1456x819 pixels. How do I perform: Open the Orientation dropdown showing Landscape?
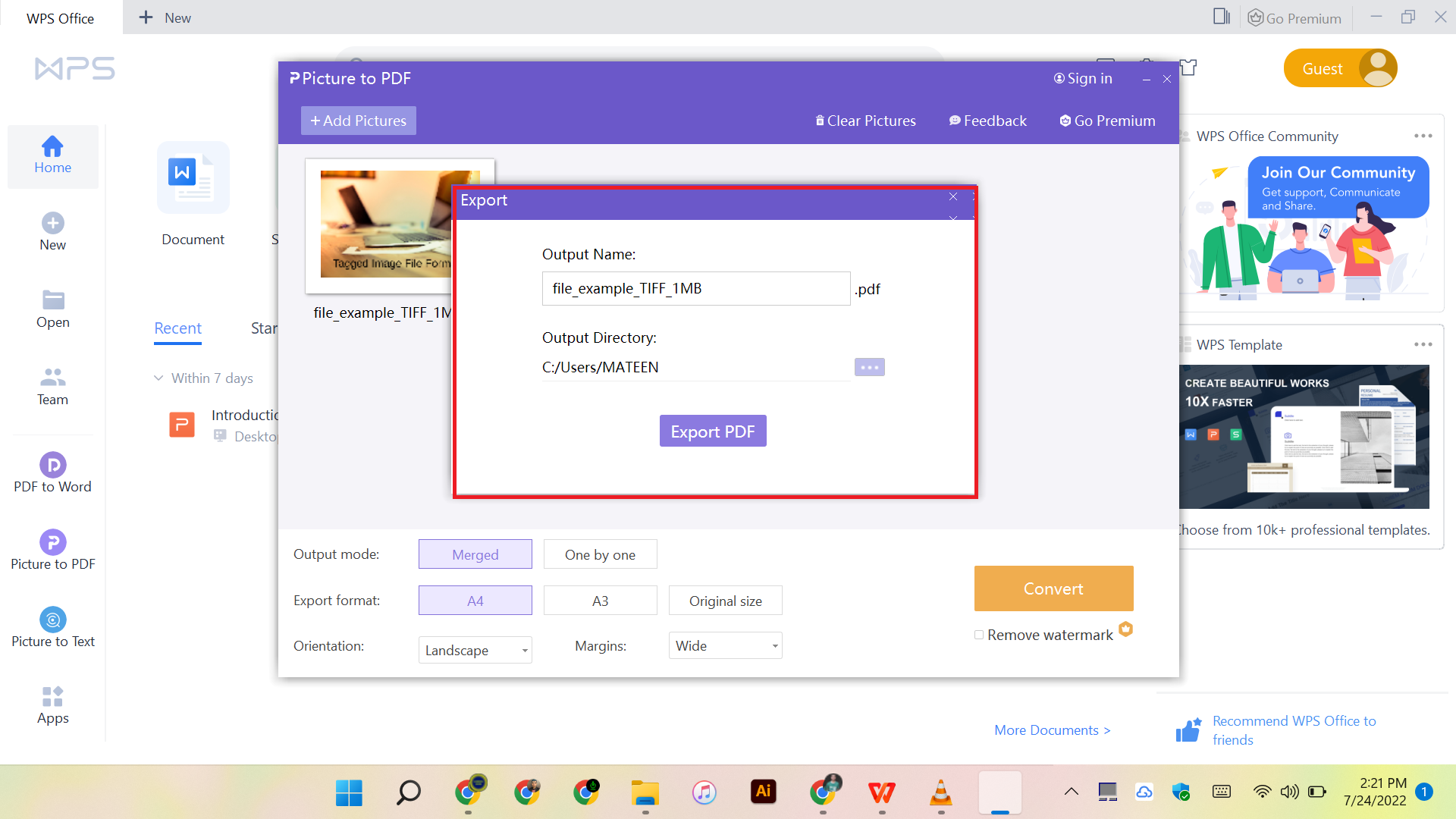tap(475, 650)
